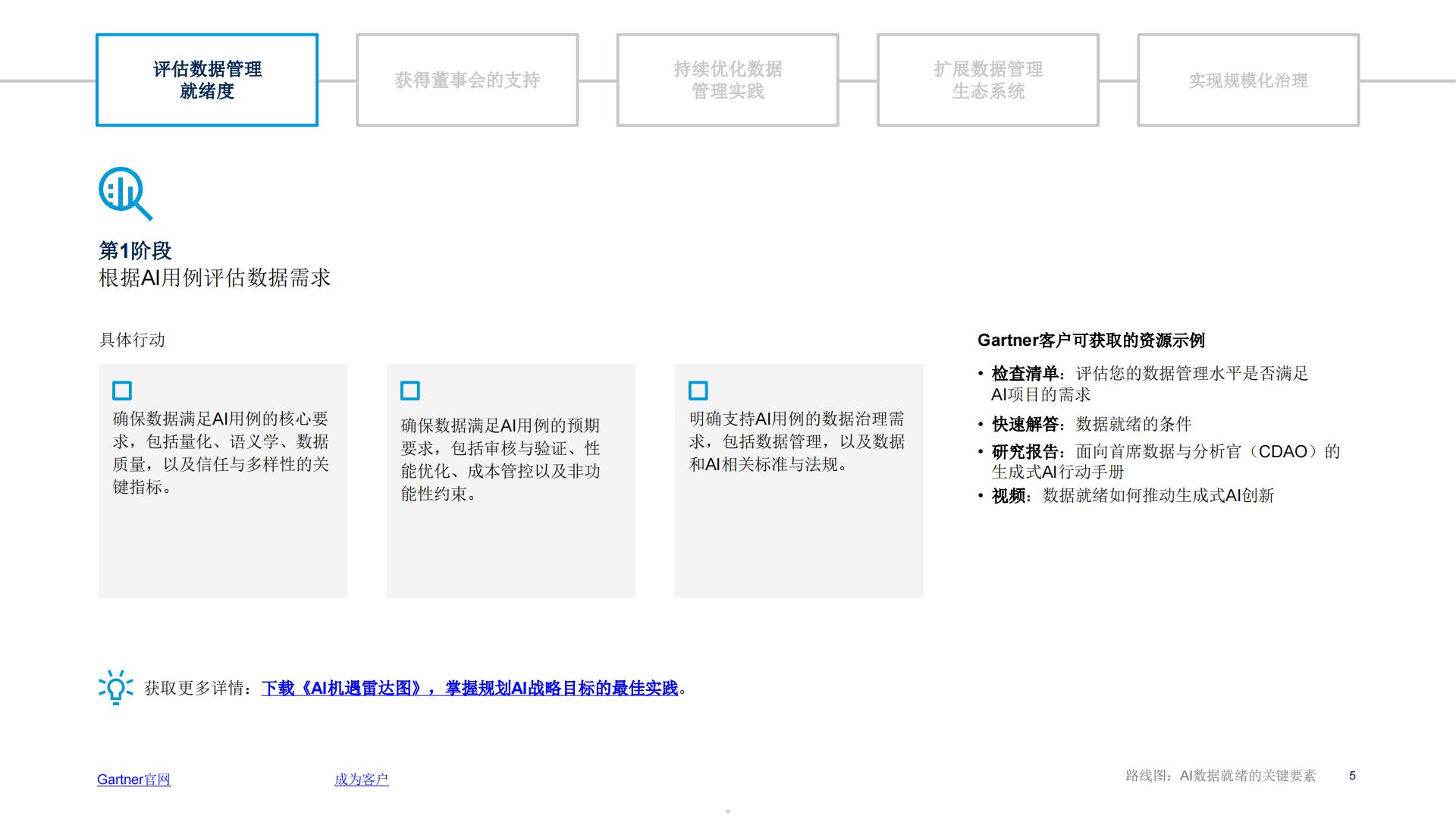Image resolution: width=1456 pixels, height=819 pixels.
Task: Tick the checkbox above 确保数据满足AI用例的核心要求
Action: (x=122, y=391)
